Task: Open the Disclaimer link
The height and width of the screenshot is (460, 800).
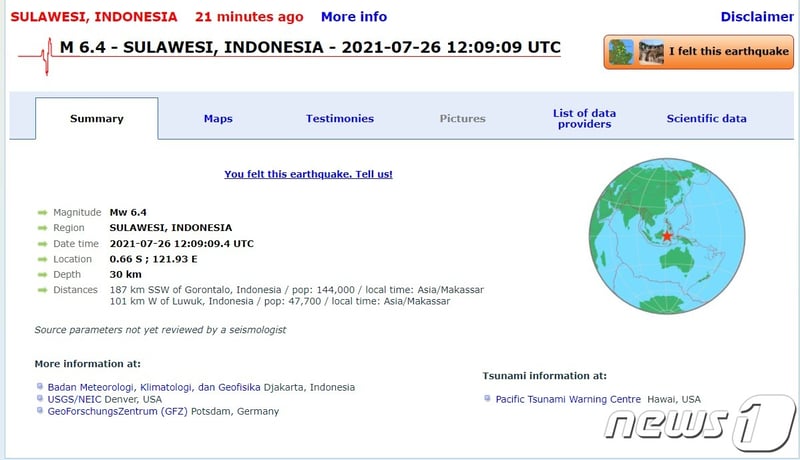Action: click(756, 17)
